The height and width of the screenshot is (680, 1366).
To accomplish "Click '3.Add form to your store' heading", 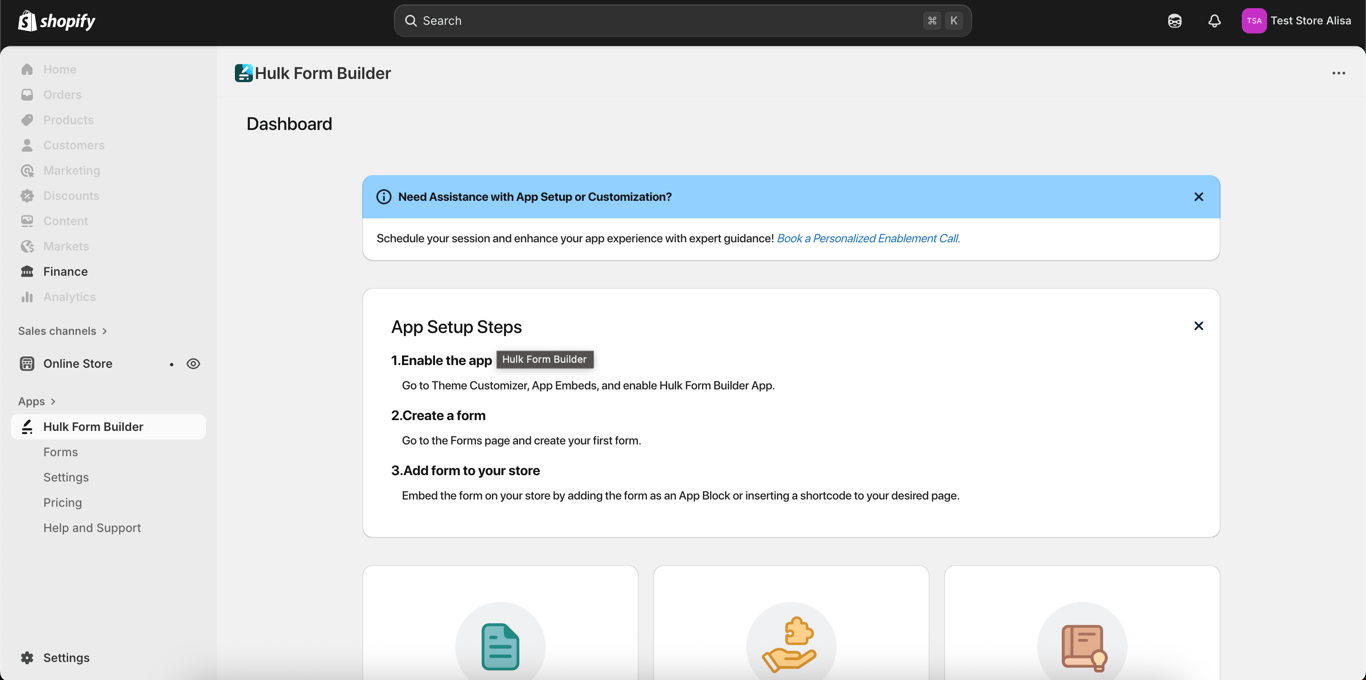I will click(465, 471).
